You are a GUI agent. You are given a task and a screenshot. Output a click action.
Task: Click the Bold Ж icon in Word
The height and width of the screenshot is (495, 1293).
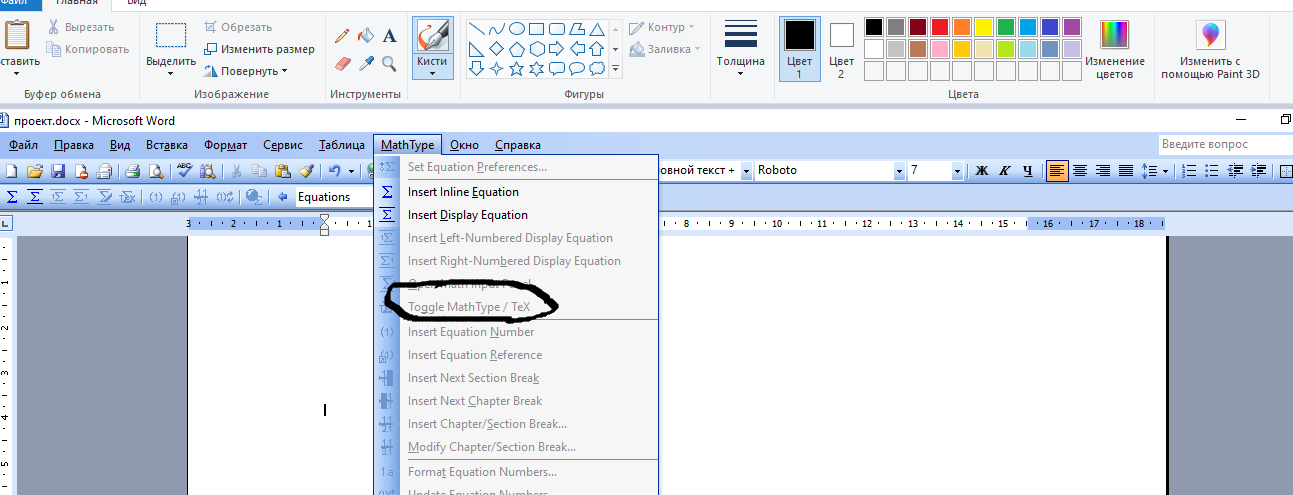[x=982, y=171]
